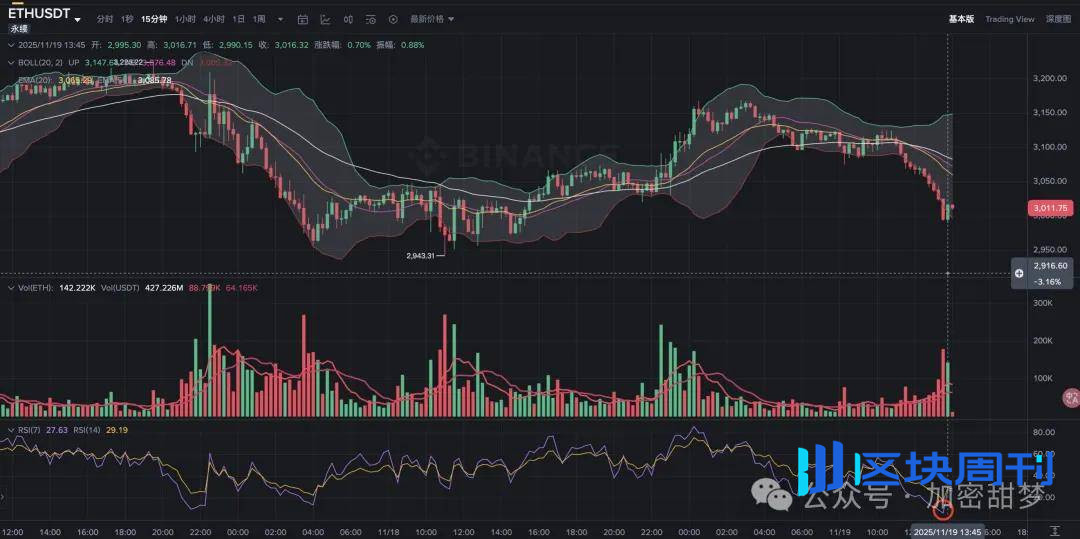Open the candlestick chart style icon
This screenshot has height=539, width=1080.
pos(348,19)
